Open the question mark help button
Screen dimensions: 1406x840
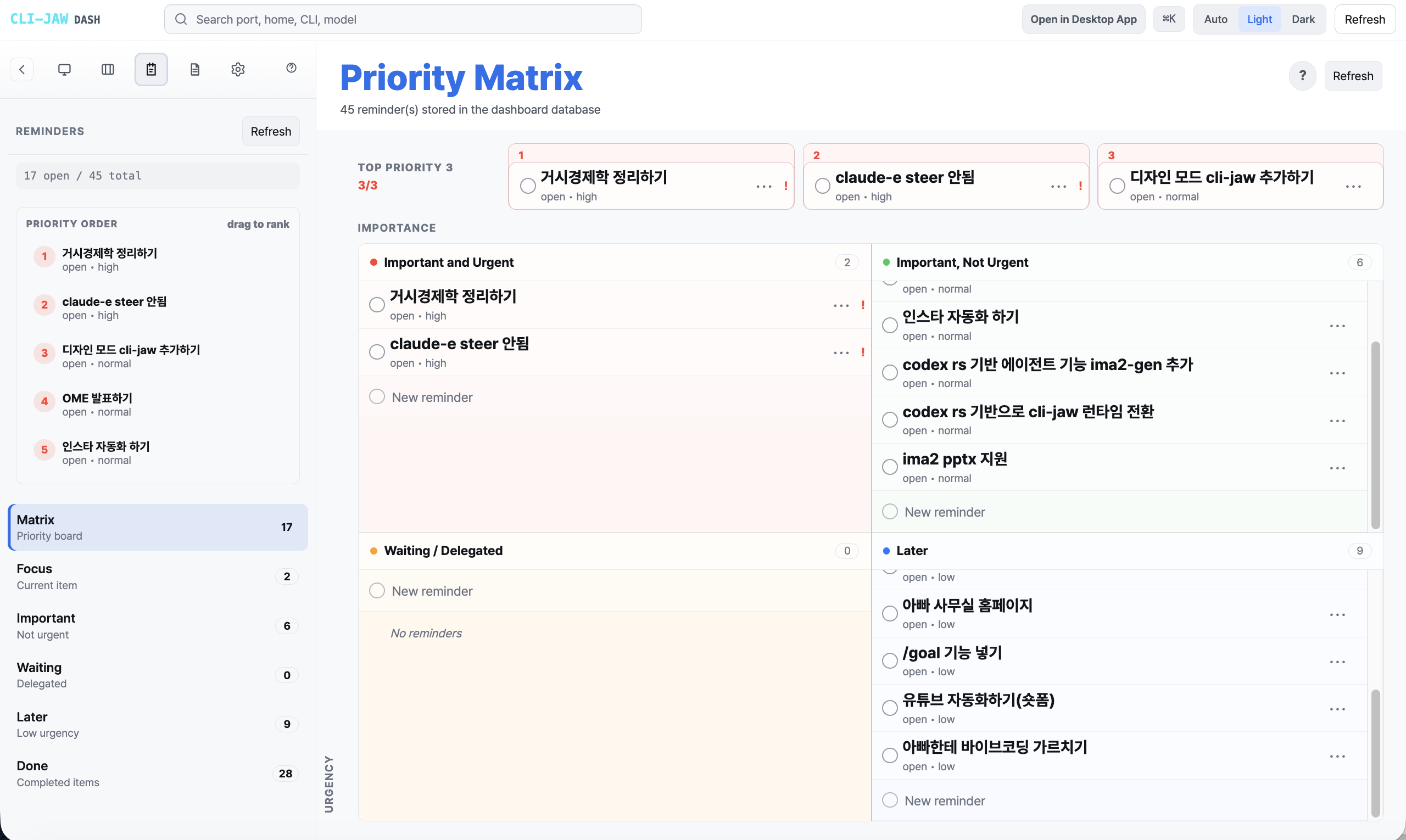[1302, 76]
